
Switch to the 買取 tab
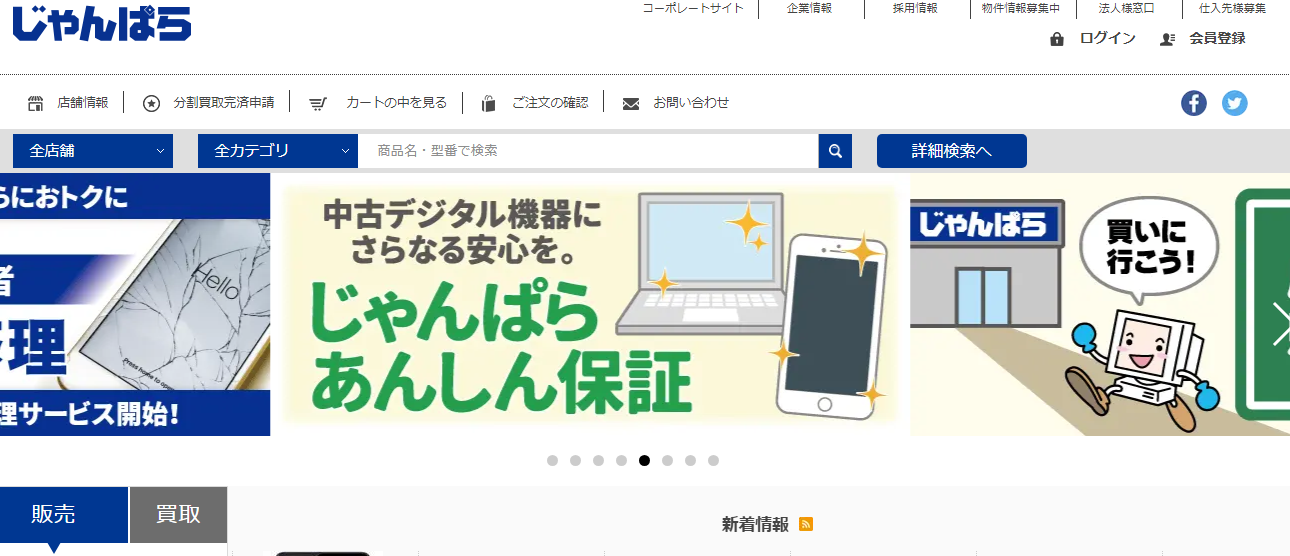click(x=178, y=515)
